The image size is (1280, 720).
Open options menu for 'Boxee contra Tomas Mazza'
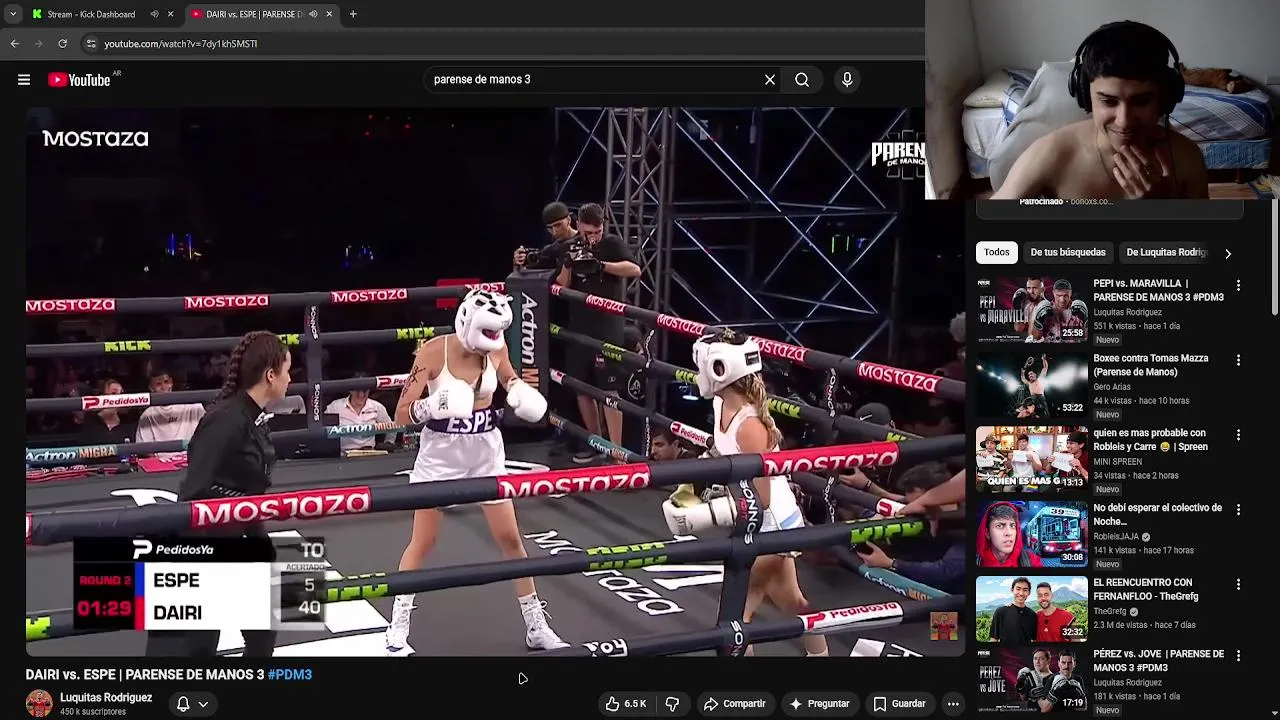tap(1238, 360)
